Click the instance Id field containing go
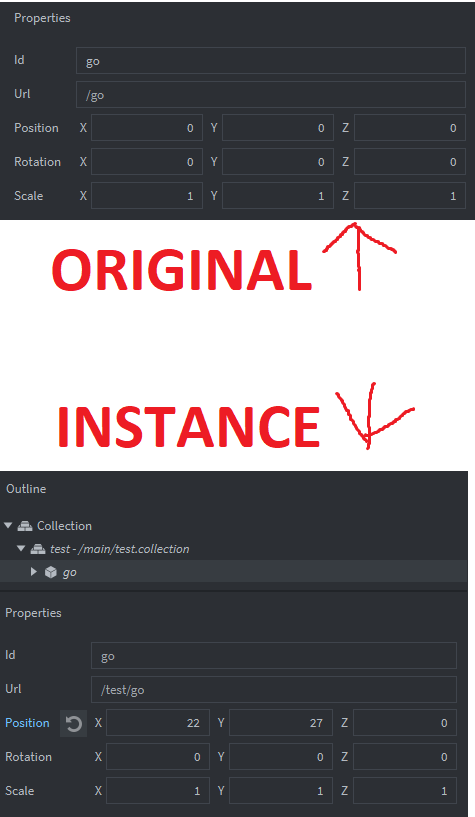Viewport: 475px width, 817px height. 274,655
